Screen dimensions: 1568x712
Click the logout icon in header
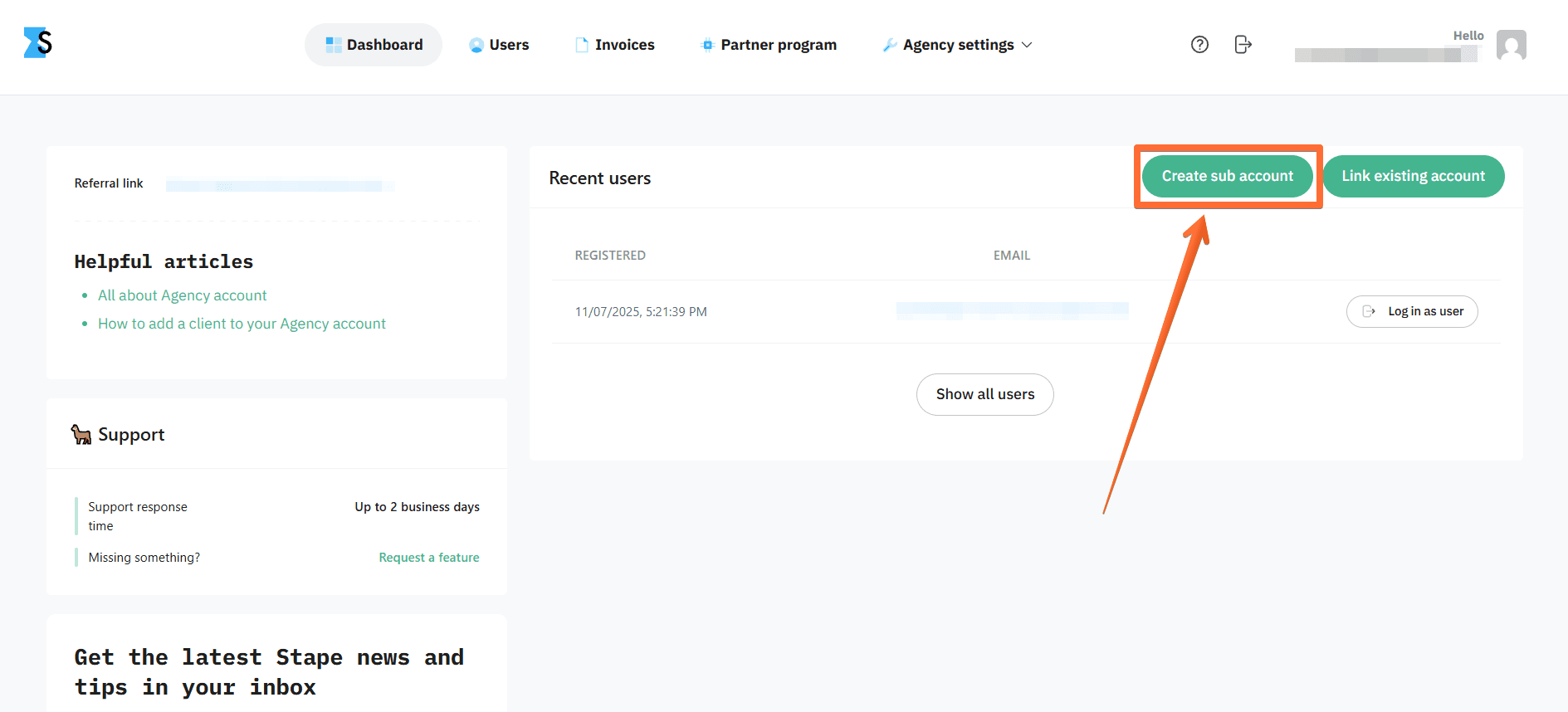coord(1243,45)
